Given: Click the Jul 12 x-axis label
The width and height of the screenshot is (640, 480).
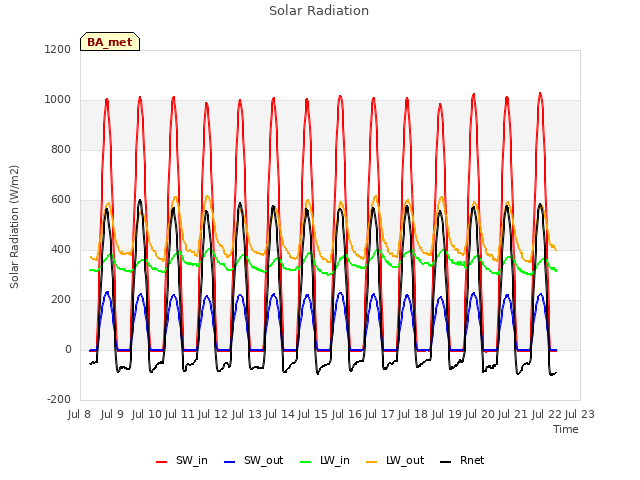Looking at the screenshot, I should pos(213,415).
